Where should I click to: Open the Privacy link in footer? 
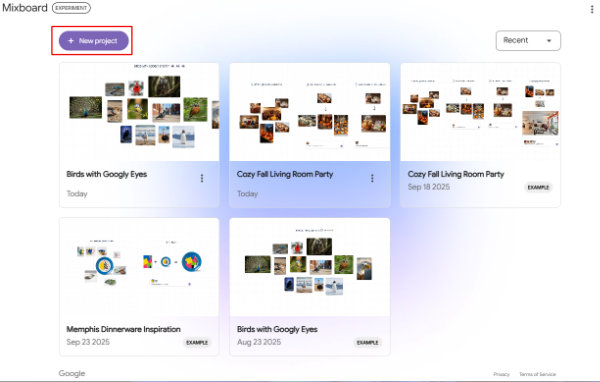point(501,374)
